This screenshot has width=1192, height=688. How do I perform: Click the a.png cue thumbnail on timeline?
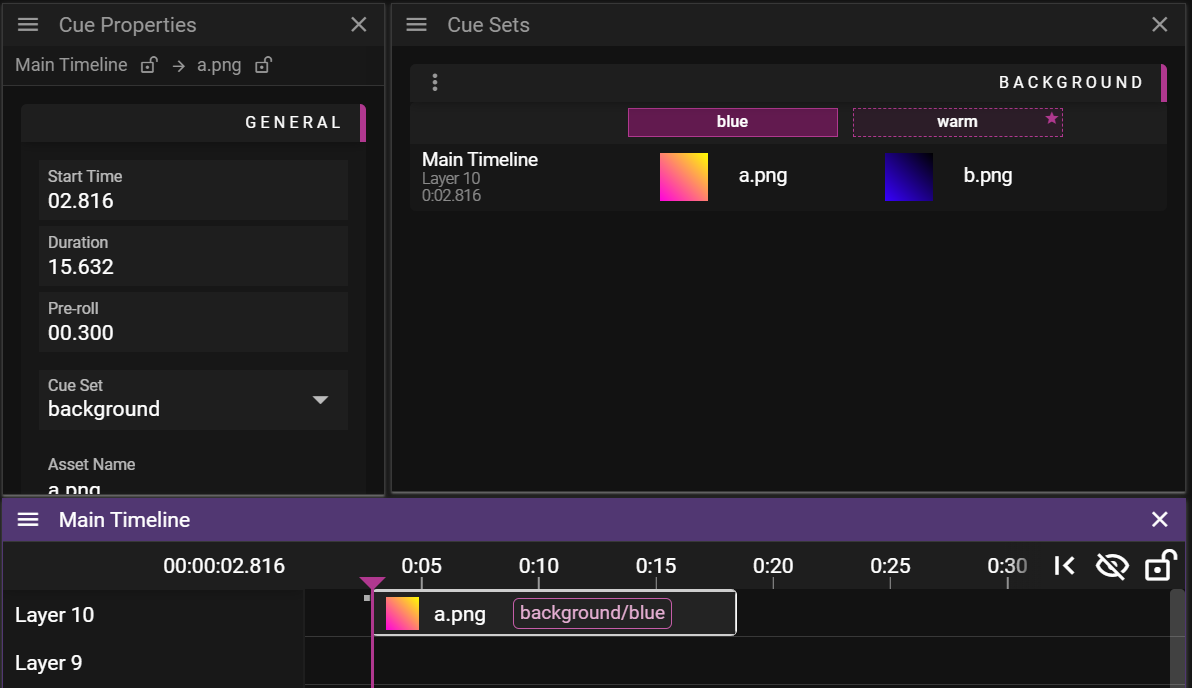[x=402, y=613]
